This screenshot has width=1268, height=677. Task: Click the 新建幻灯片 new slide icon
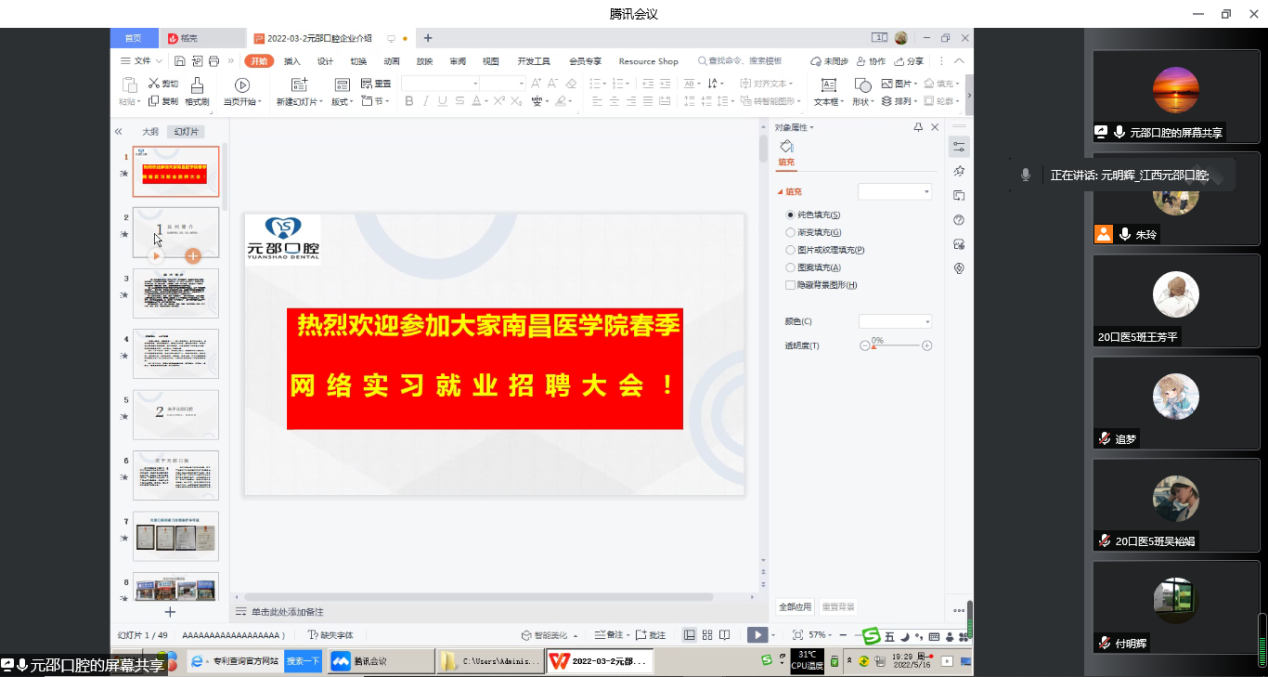[297, 86]
